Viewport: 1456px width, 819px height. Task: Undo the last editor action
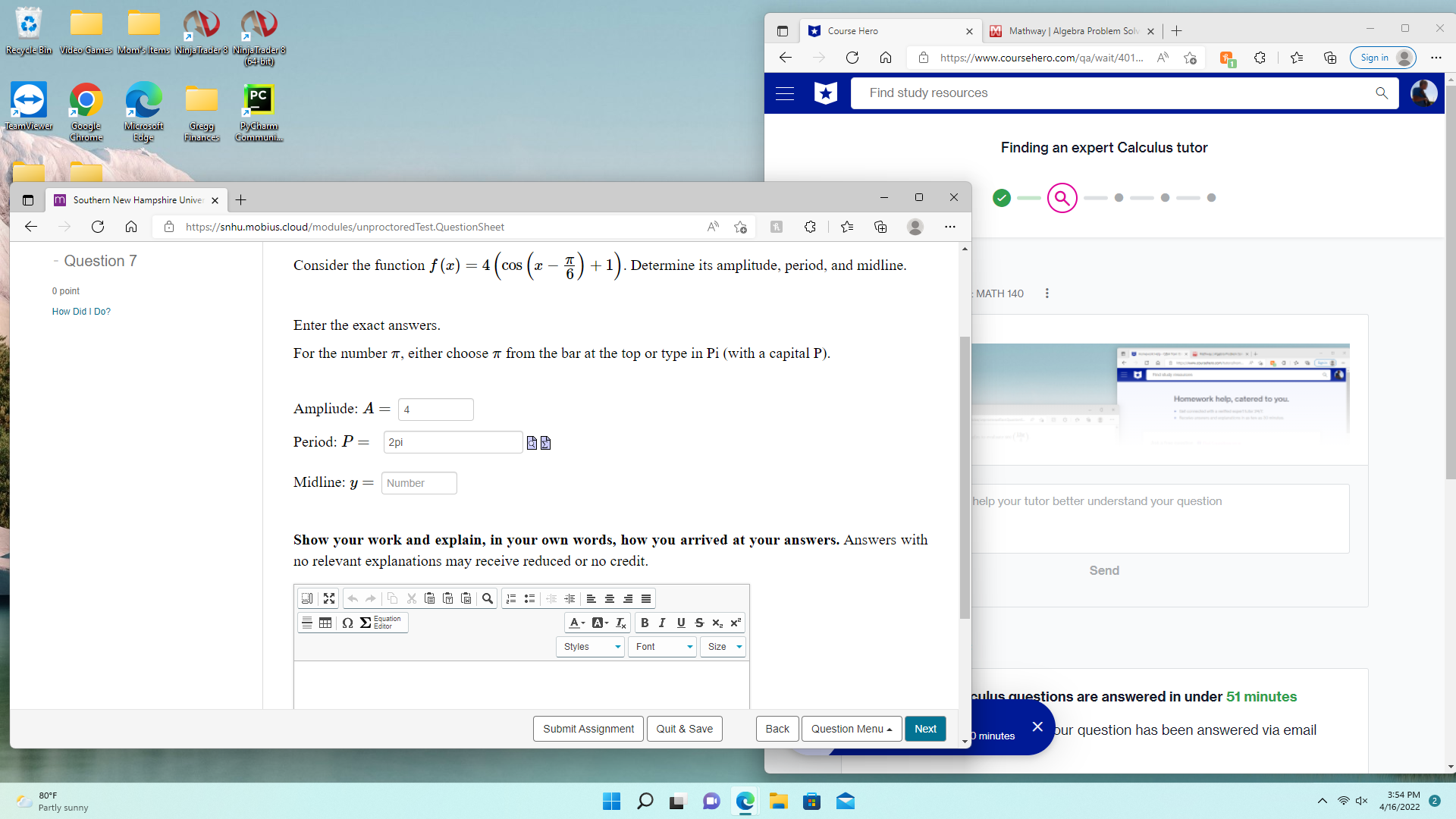pyautogui.click(x=353, y=598)
